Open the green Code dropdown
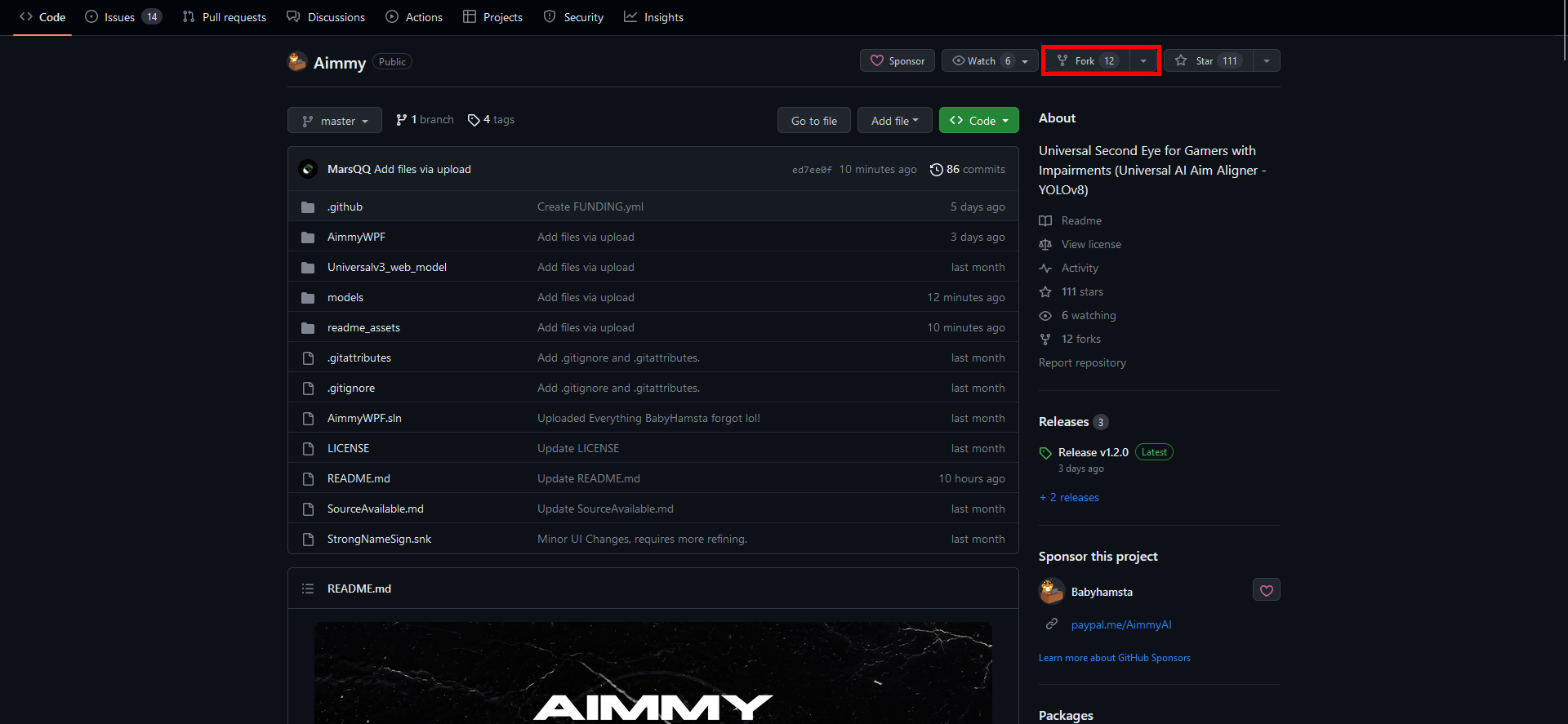1568x724 pixels. coord(979,120)
